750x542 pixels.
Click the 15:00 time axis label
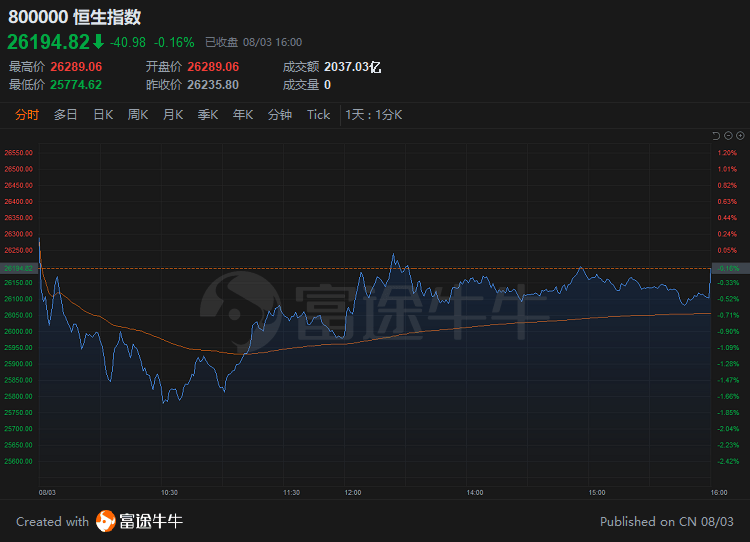[596, 493]
